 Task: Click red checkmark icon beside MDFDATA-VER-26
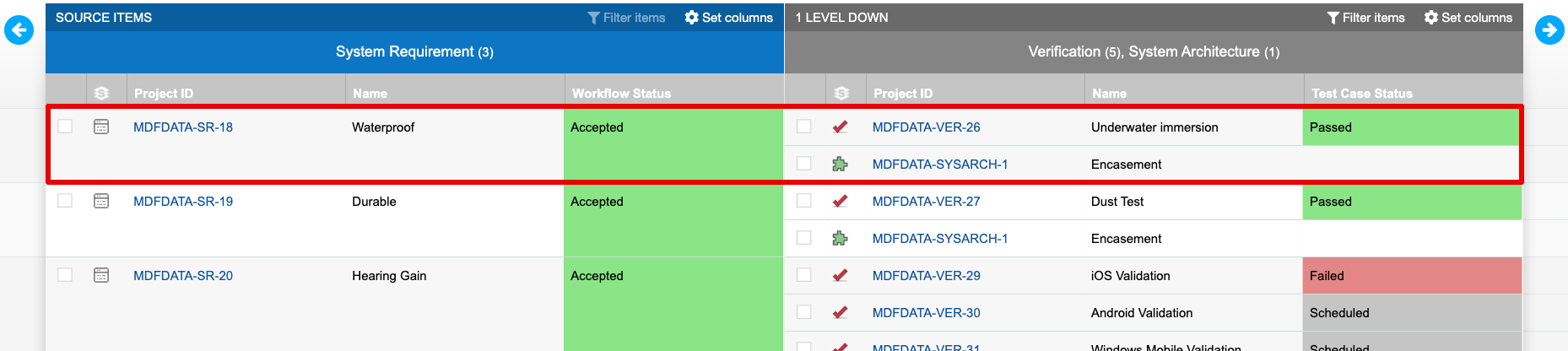(840, 127)
